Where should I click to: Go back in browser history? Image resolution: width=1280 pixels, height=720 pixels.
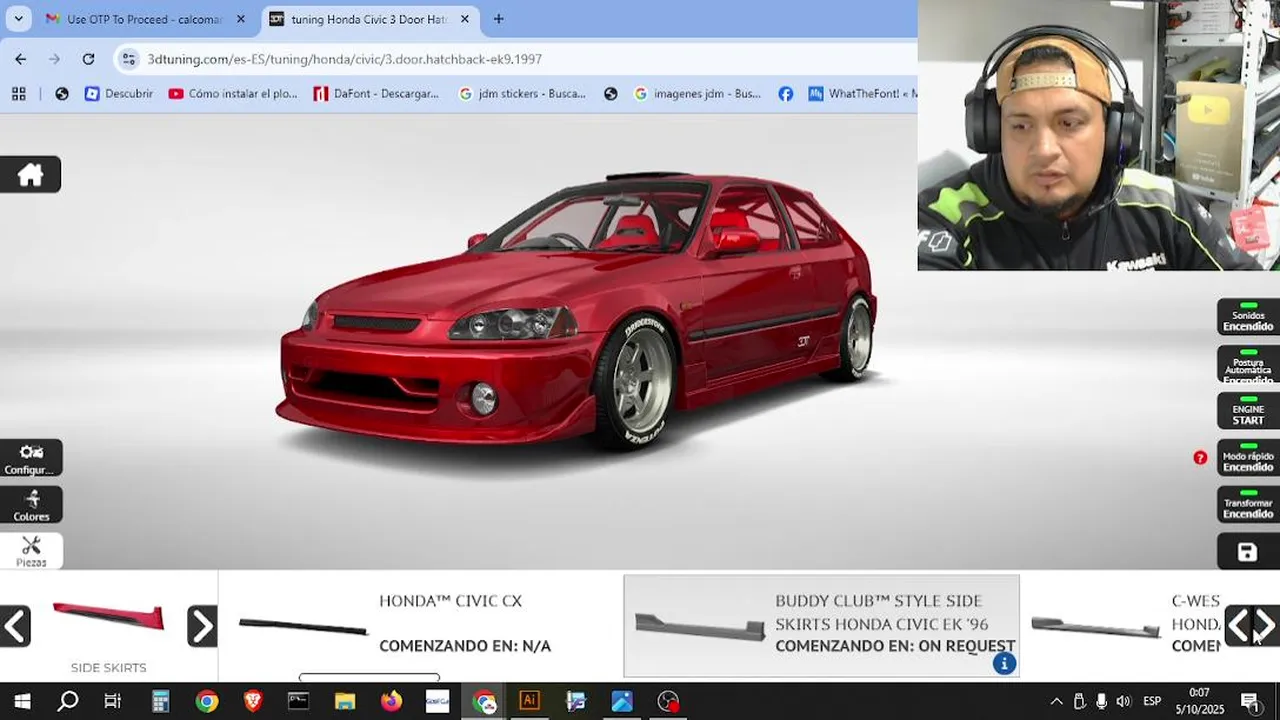(x=21, y=59)
